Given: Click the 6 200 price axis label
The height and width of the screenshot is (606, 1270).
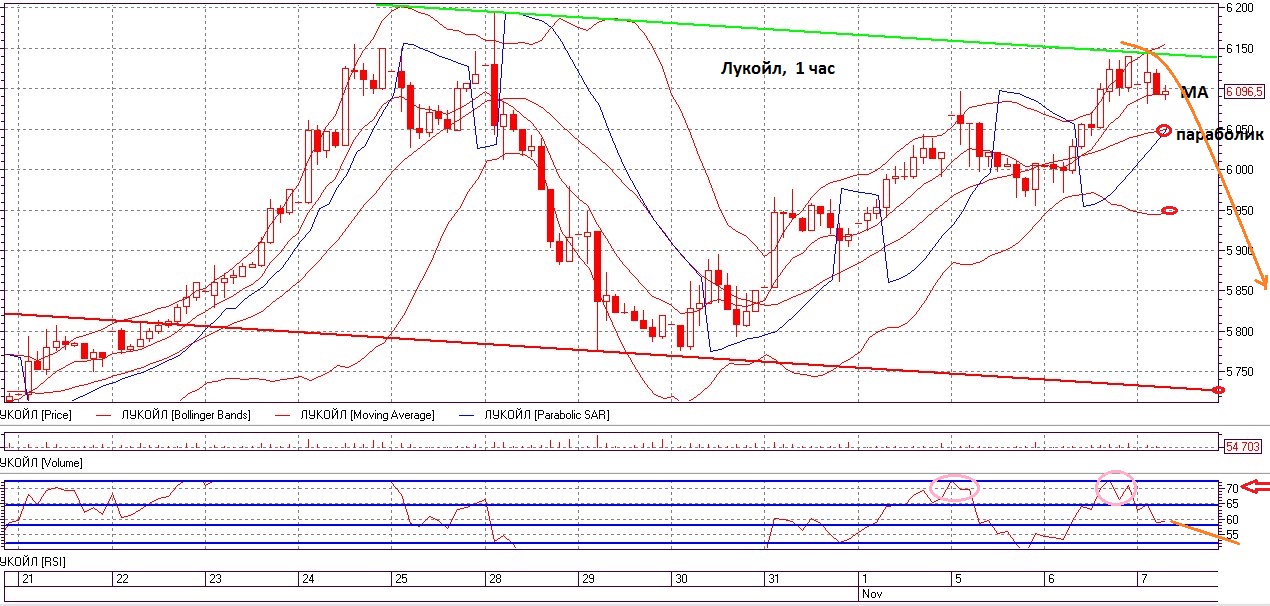Looking at the screenshot, I should (x=1239, y=8).
